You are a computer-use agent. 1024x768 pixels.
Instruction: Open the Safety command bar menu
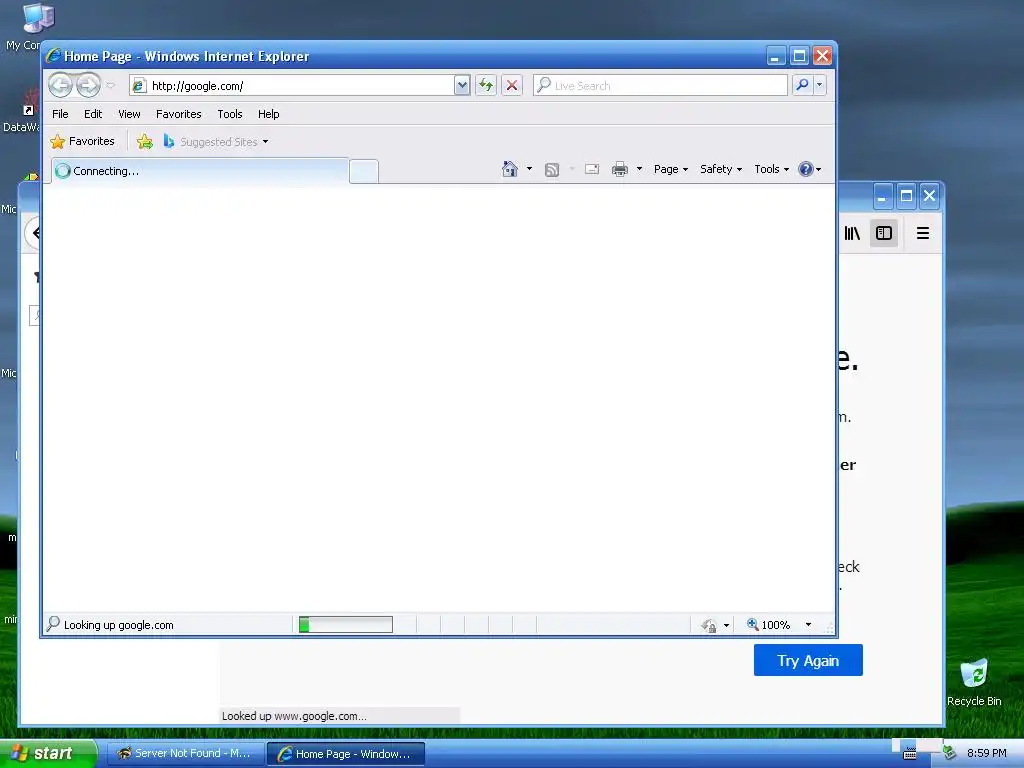pos(720,169)
